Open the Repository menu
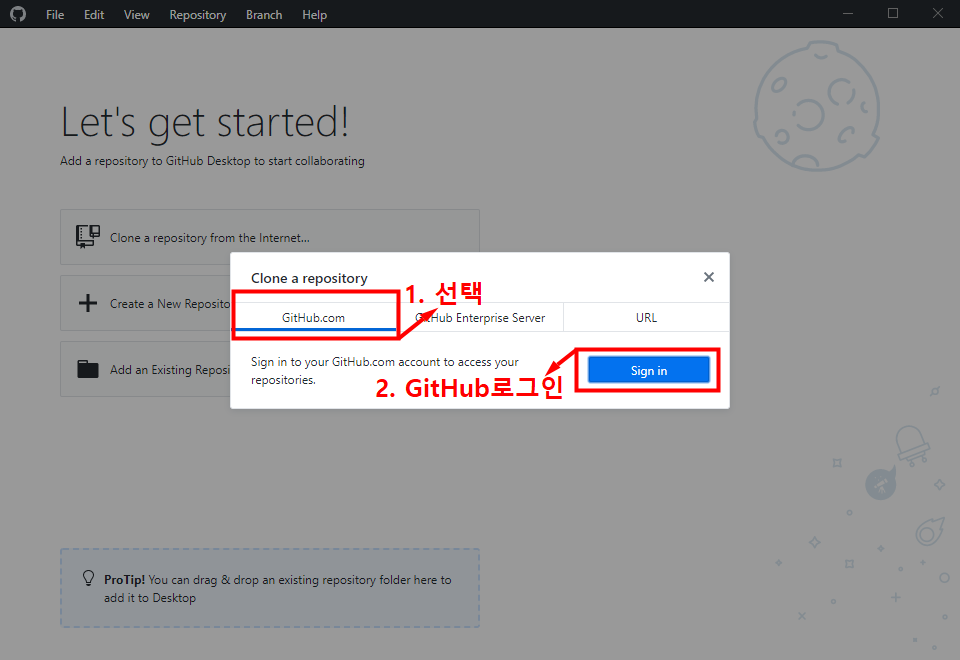Viewport: 960px width, 660px height. coord(197,14)
